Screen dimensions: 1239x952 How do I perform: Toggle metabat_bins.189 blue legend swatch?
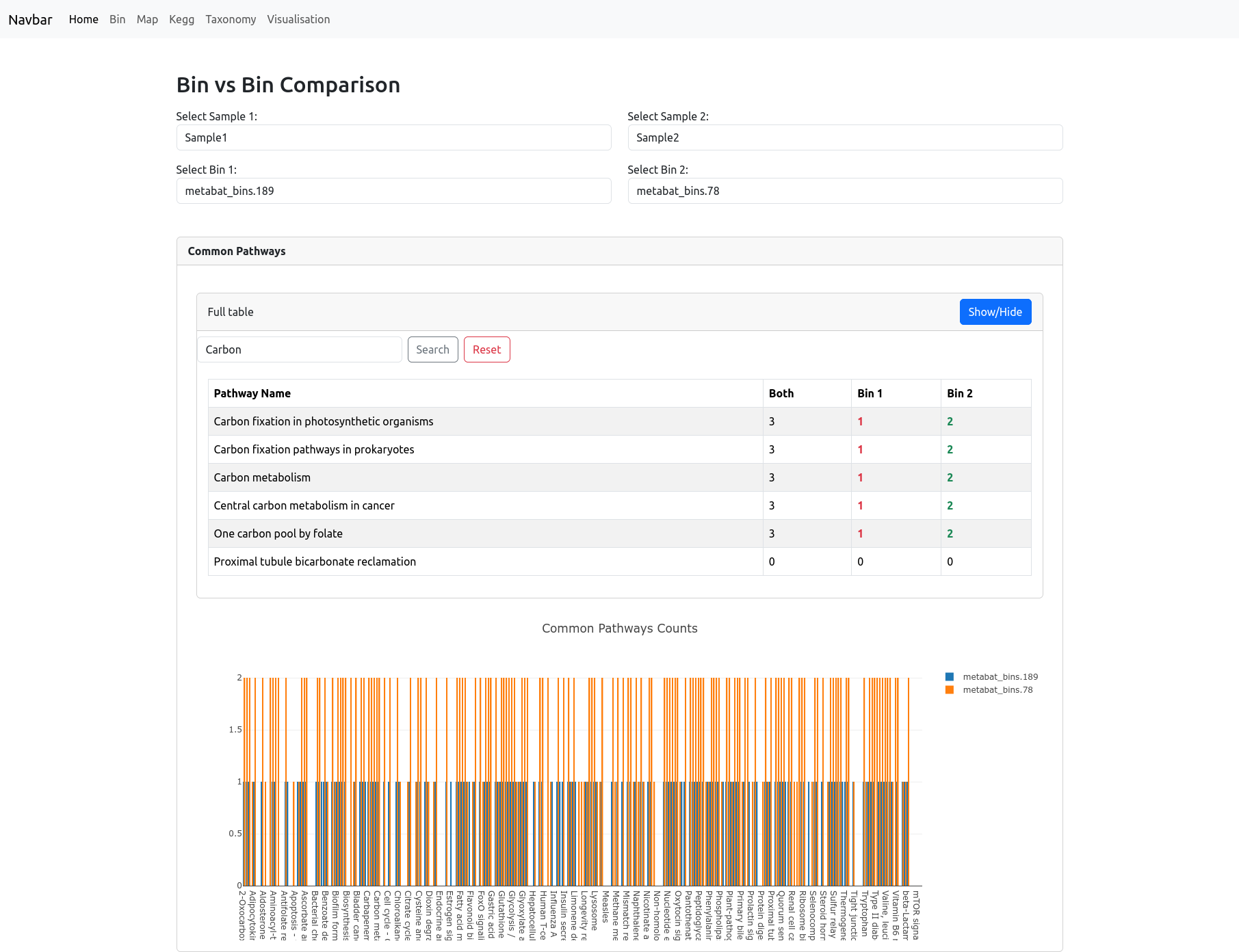[x=950, y=677]
